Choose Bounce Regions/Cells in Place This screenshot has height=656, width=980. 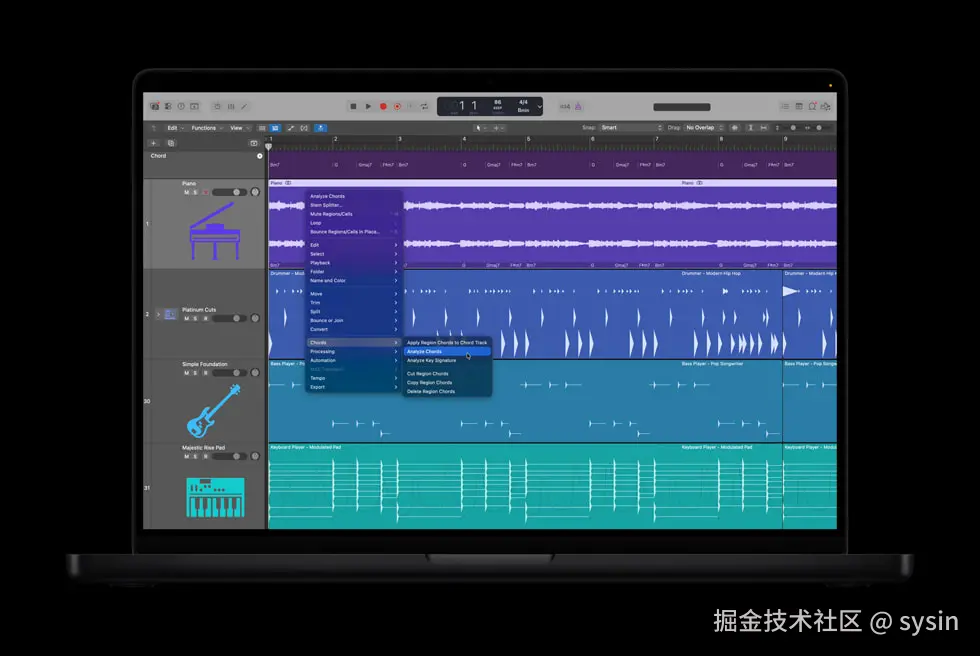click(345, 232)
